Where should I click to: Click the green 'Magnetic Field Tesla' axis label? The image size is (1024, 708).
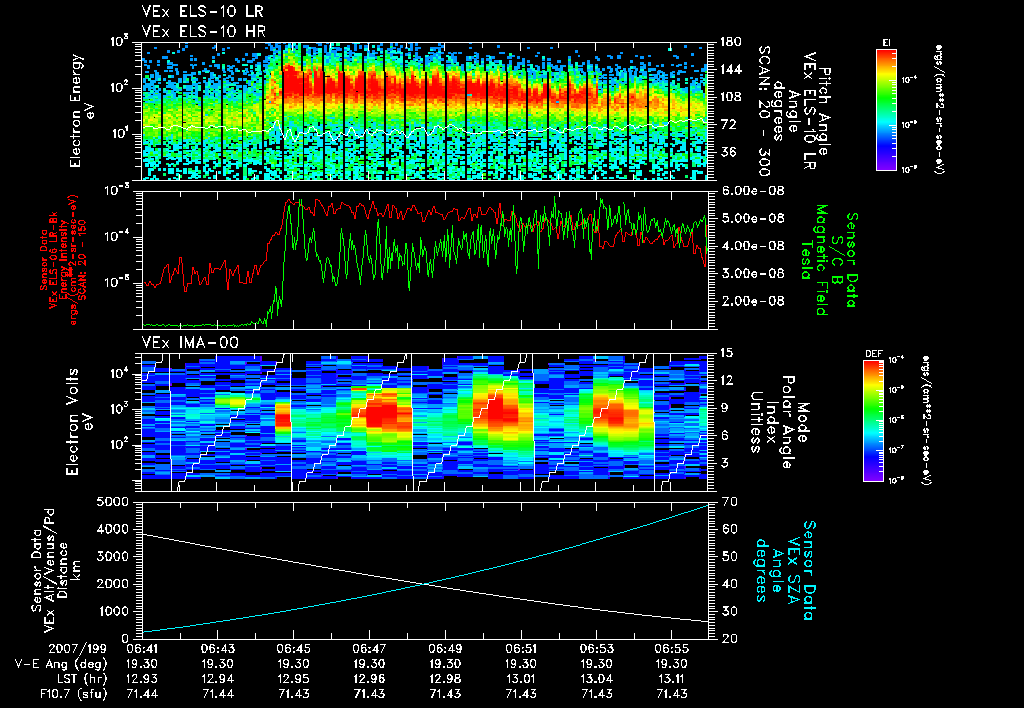coord(814,260)
